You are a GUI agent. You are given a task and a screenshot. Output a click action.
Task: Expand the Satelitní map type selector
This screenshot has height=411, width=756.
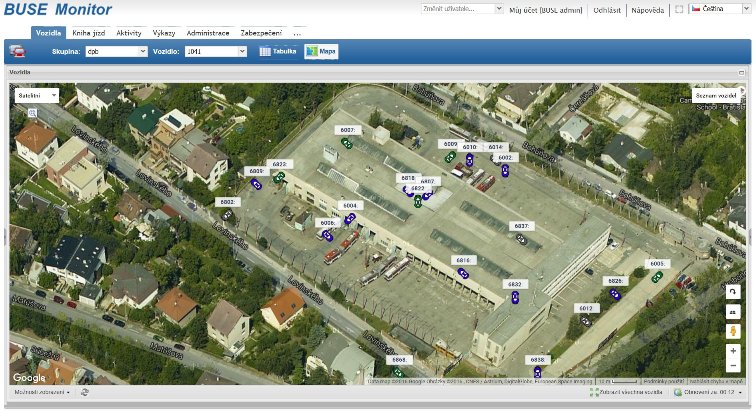pos(37,95)
